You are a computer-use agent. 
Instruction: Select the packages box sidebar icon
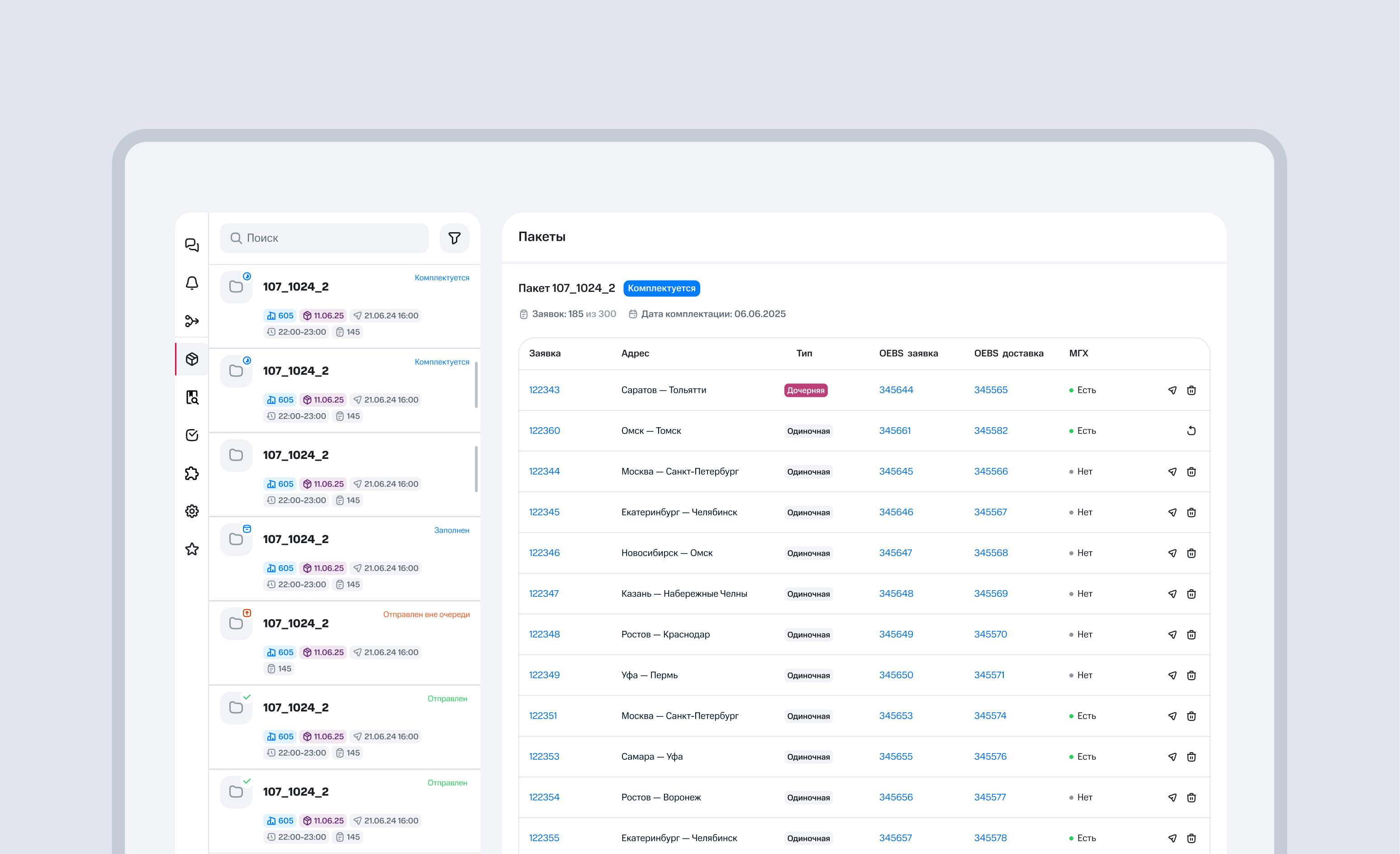click(x=192, y=359)
